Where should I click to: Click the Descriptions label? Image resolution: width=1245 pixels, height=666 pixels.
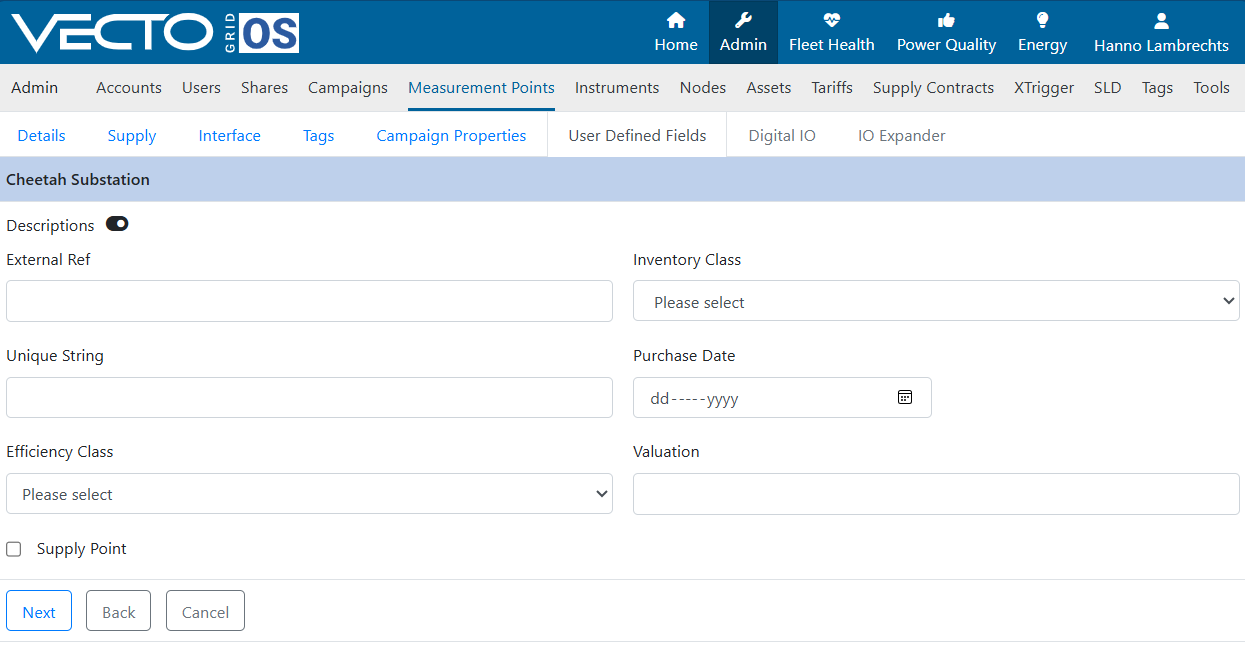(x=50, y=226)
